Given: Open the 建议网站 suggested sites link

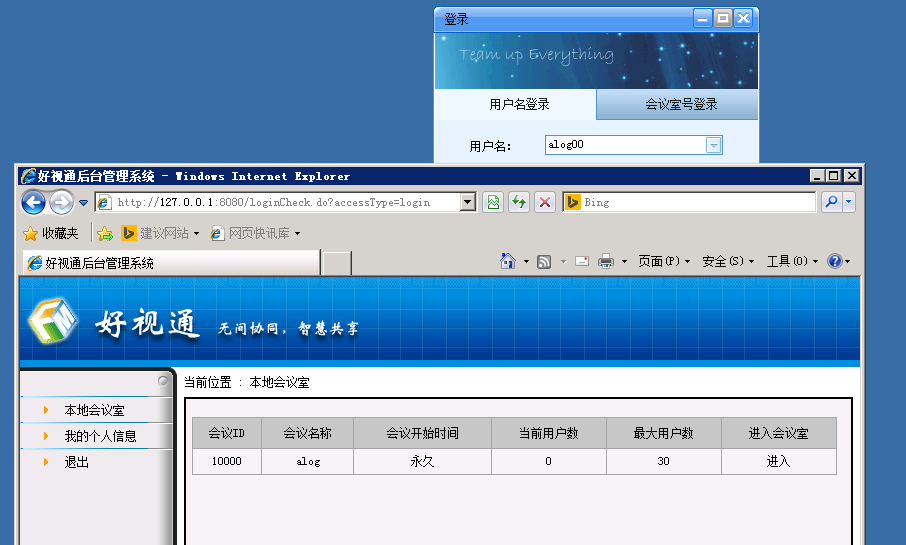Looking at the screenshot, I should pyautogui.click(x=160, y=233).
